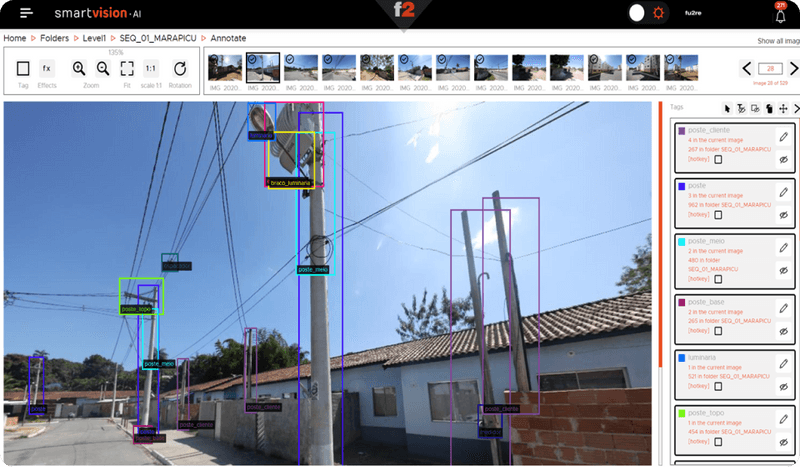This screenshot has height=467, width=800.
Task: Edit the poste_cliente tag with pencil
Action: click(784, 137)
